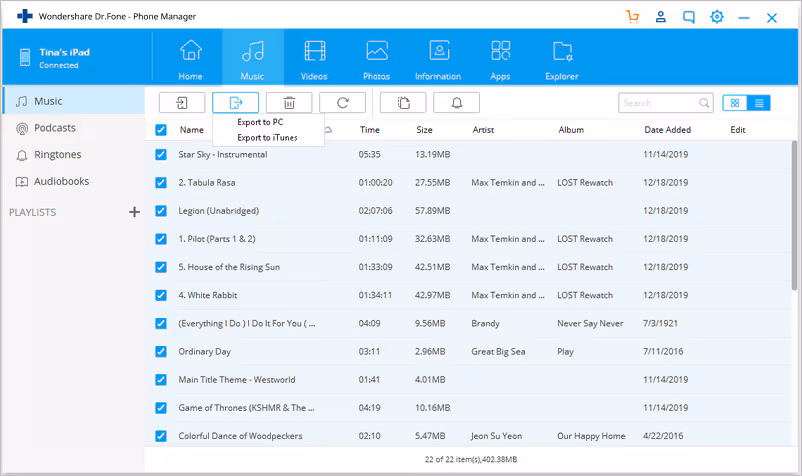Image resolution: width=802 pixels, height=476 pixels.
Task: Uncheck (Everything I Do) I Do It For You checkbox
Action: tap(161, 323)
